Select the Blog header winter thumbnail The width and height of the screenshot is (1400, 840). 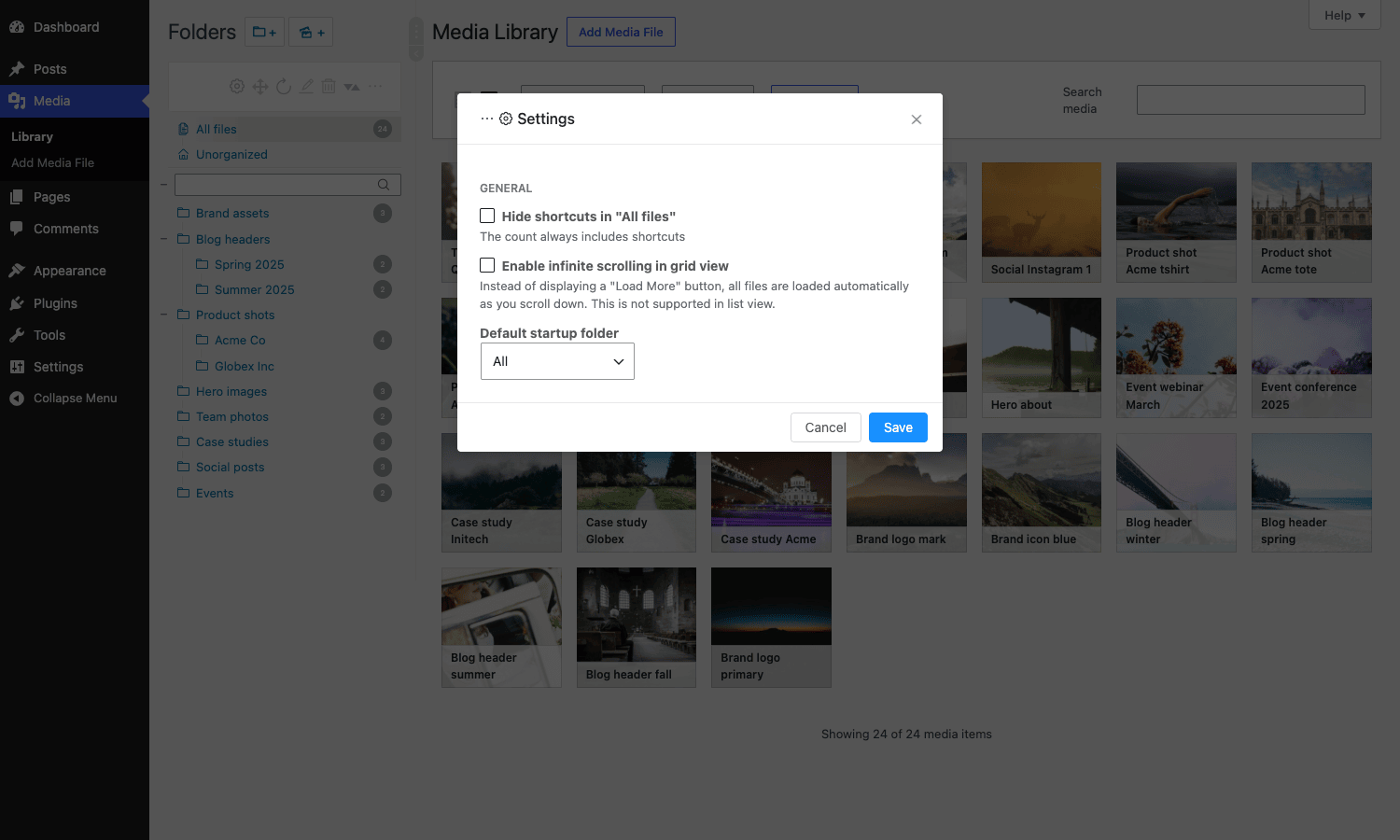click(x=1176, y=493)
